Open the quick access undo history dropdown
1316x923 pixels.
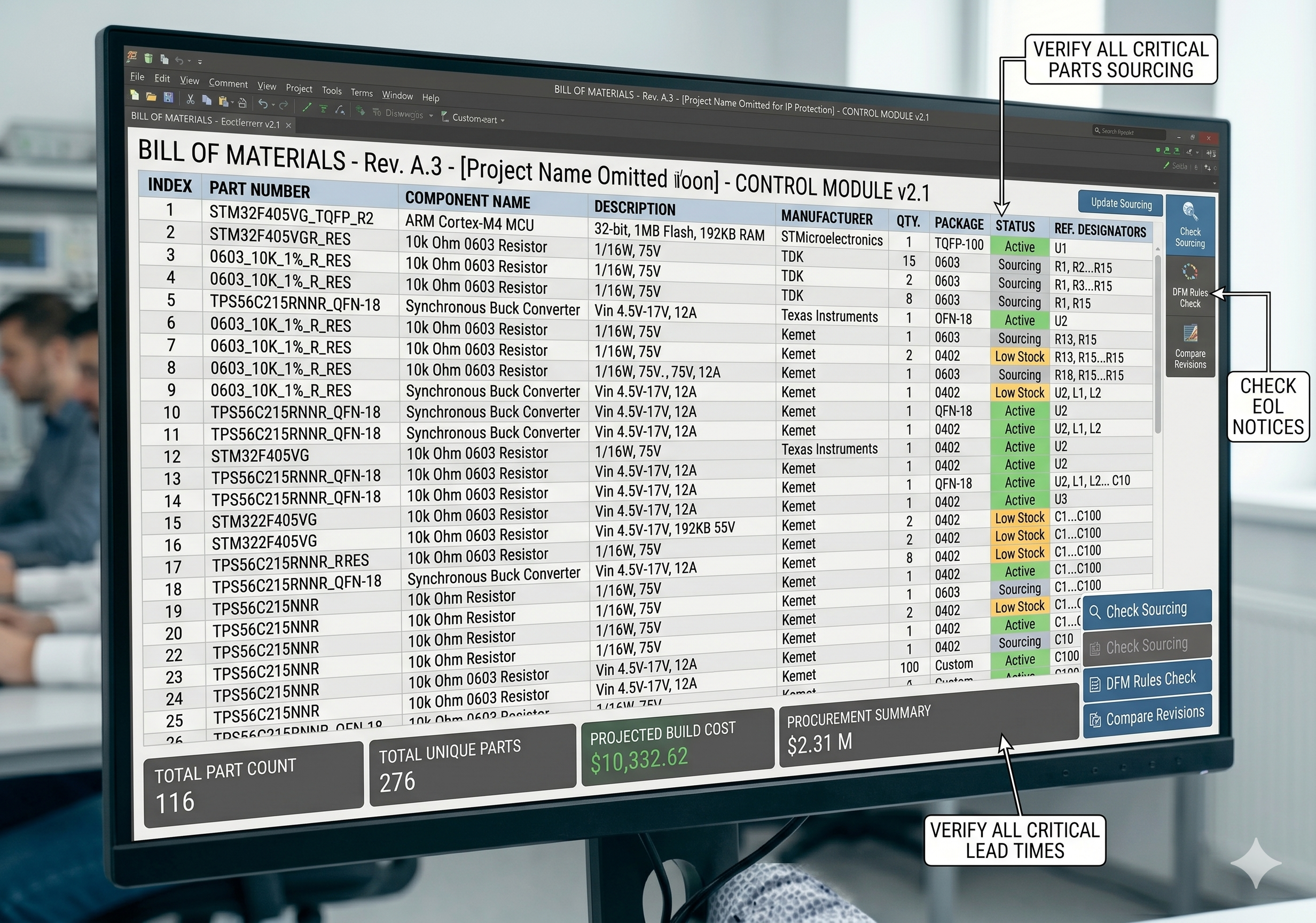click(189, 61)
